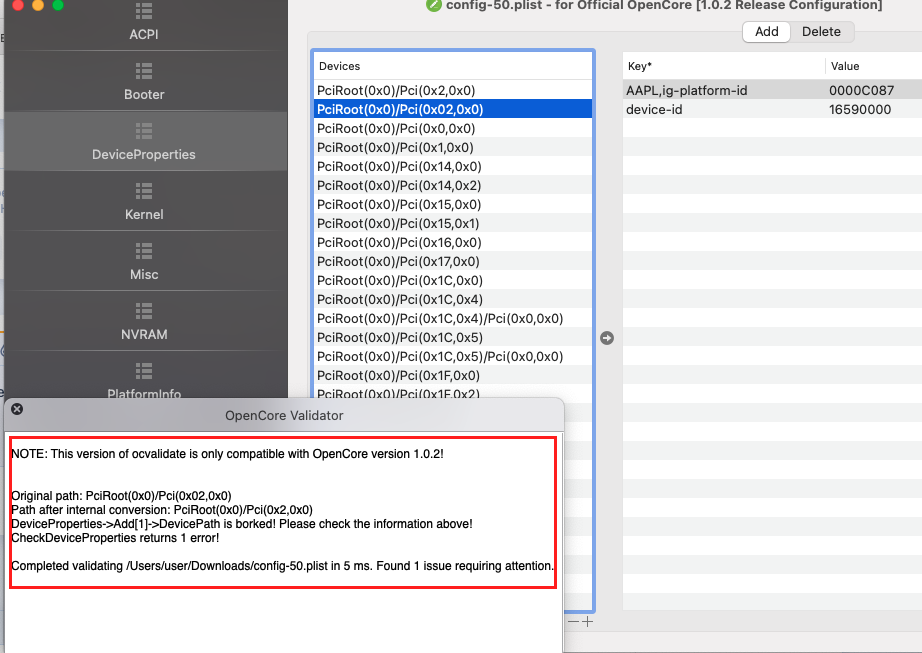Select device PciRoot(0x0)/Pci(0x1C,0x4)/Pci(0x0,0x0)
This screenshot has width=922, height=653.
[439, 318]
